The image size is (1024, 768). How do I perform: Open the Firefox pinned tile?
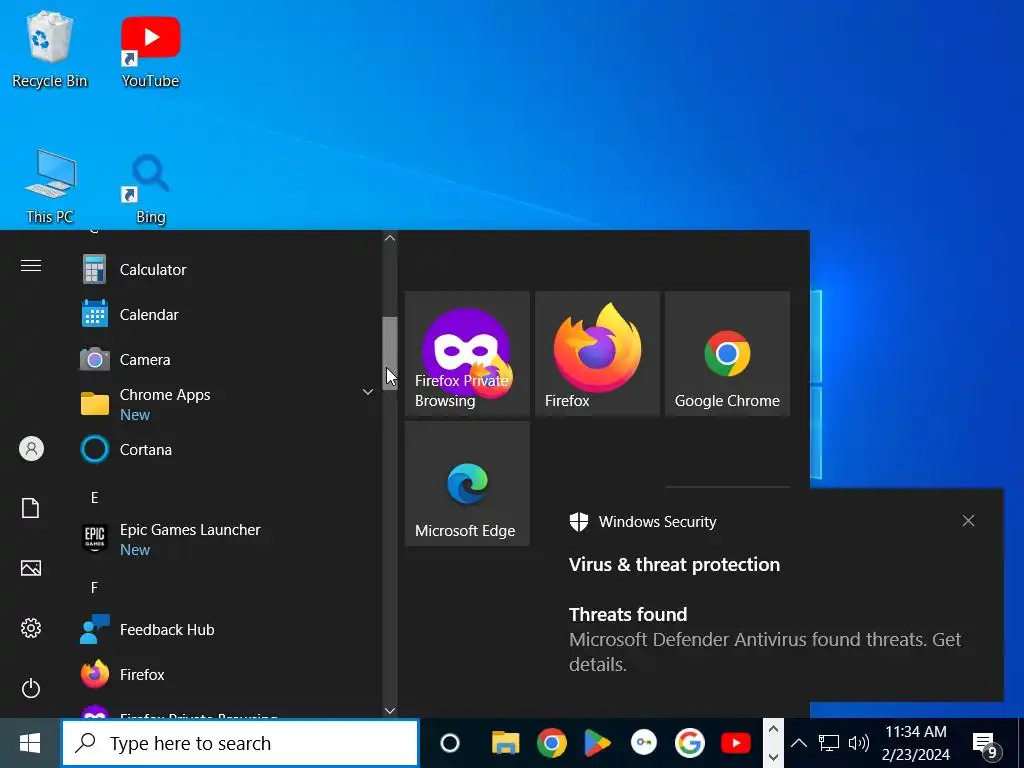pyautogui.click(x=597, y=353)
